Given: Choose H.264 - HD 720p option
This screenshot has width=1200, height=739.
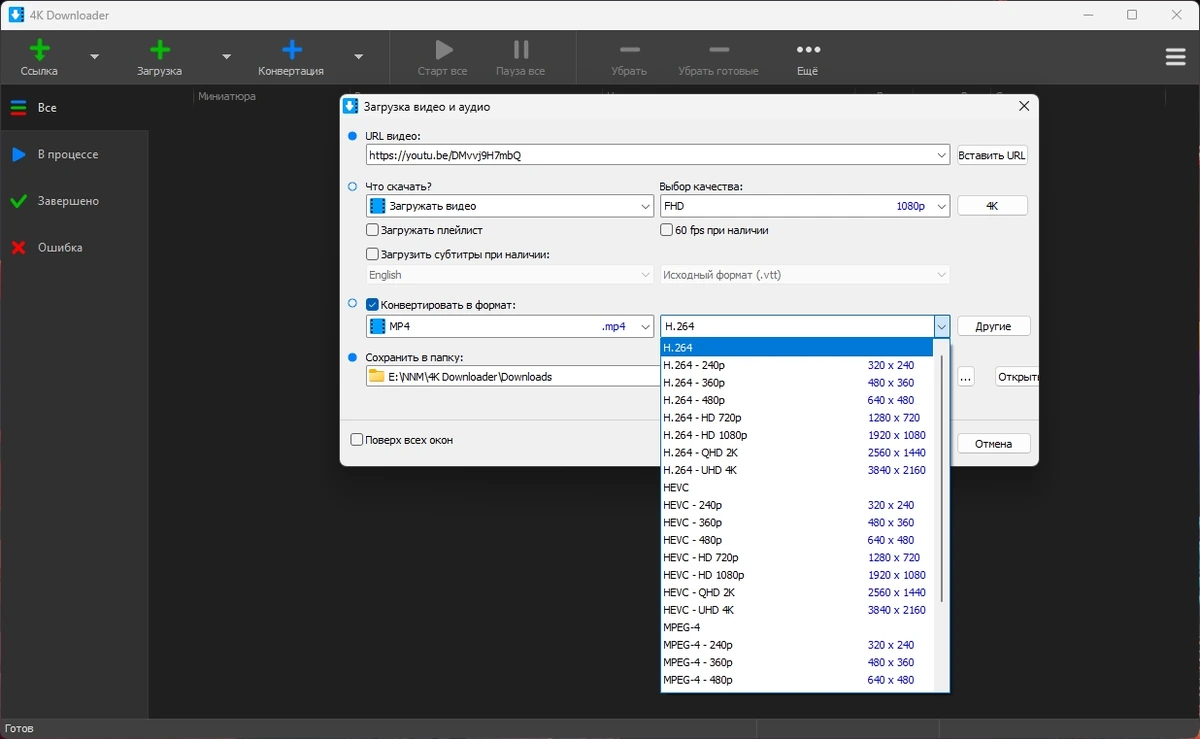Looking at the screenshot, I should [797, 417].
